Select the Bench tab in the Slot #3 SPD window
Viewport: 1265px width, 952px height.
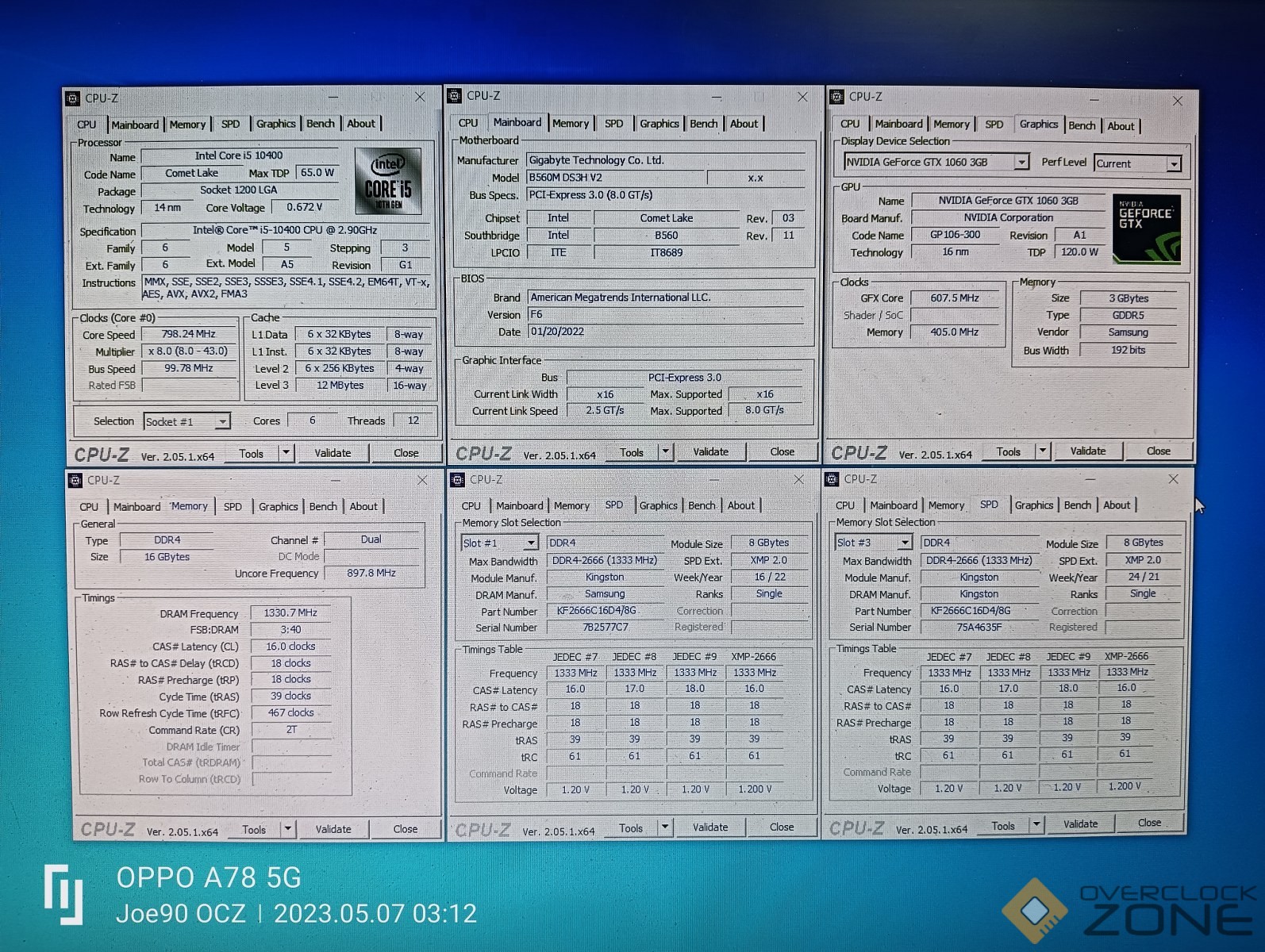[x=1077, y=505]
